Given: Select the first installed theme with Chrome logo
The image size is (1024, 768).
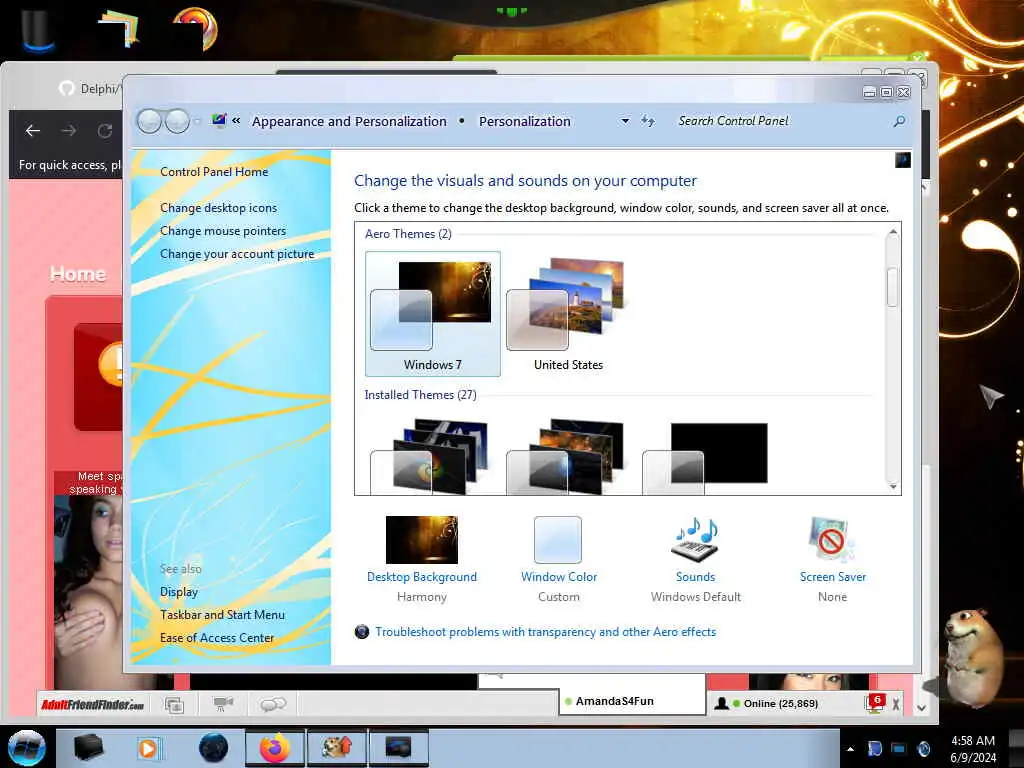Looking at the screenshot, I should (x=431, y=457).
